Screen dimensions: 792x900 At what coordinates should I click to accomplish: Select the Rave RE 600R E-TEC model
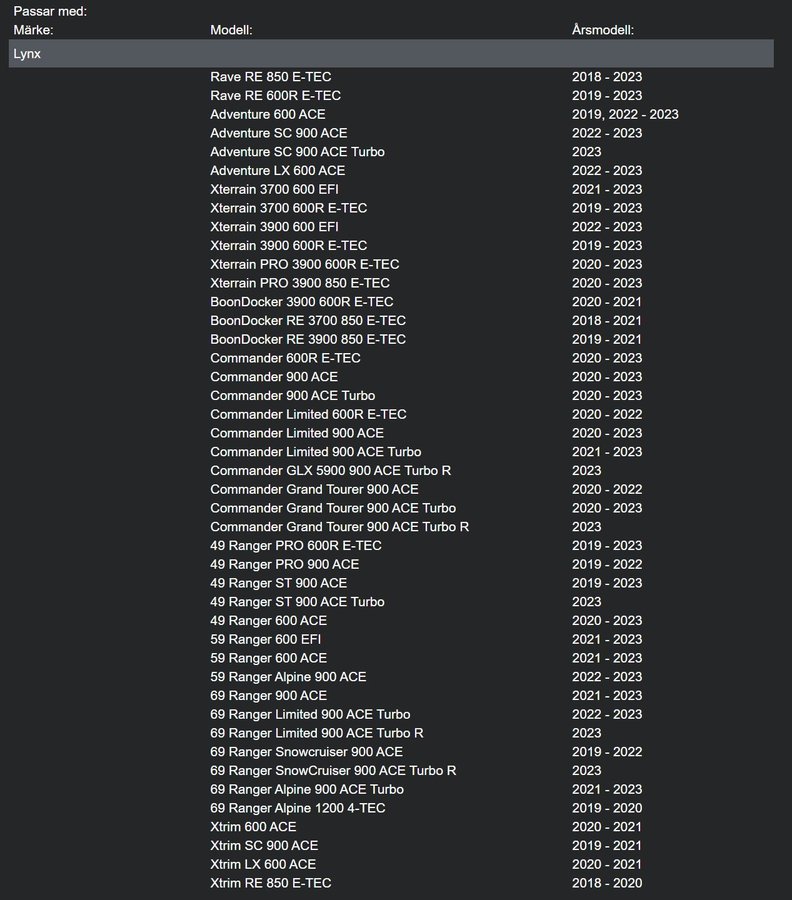[x=275, y=96]
